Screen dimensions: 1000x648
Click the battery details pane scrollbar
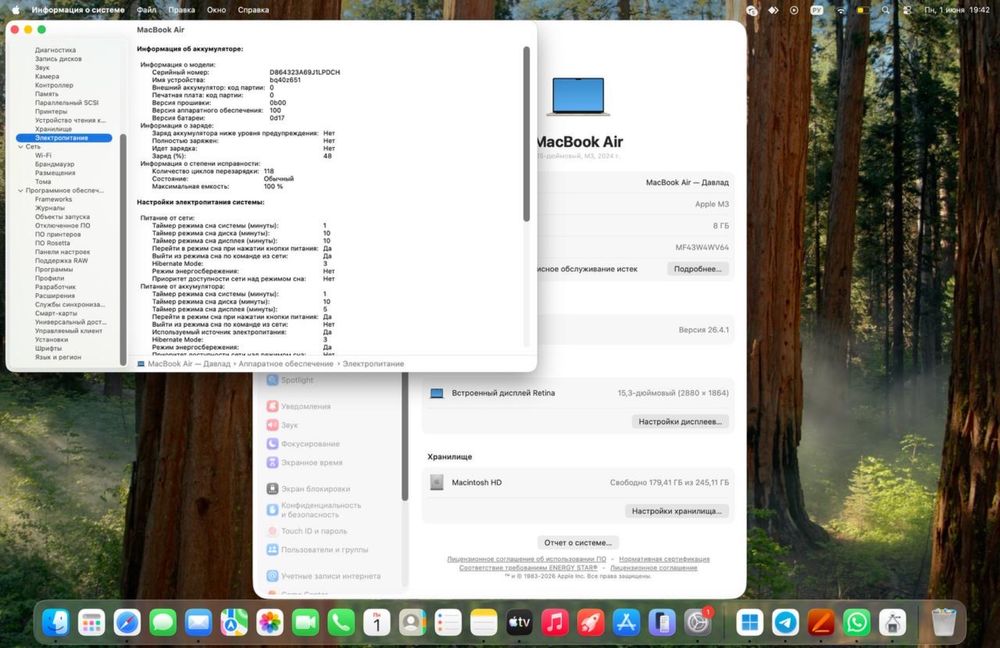click(526, 134)
